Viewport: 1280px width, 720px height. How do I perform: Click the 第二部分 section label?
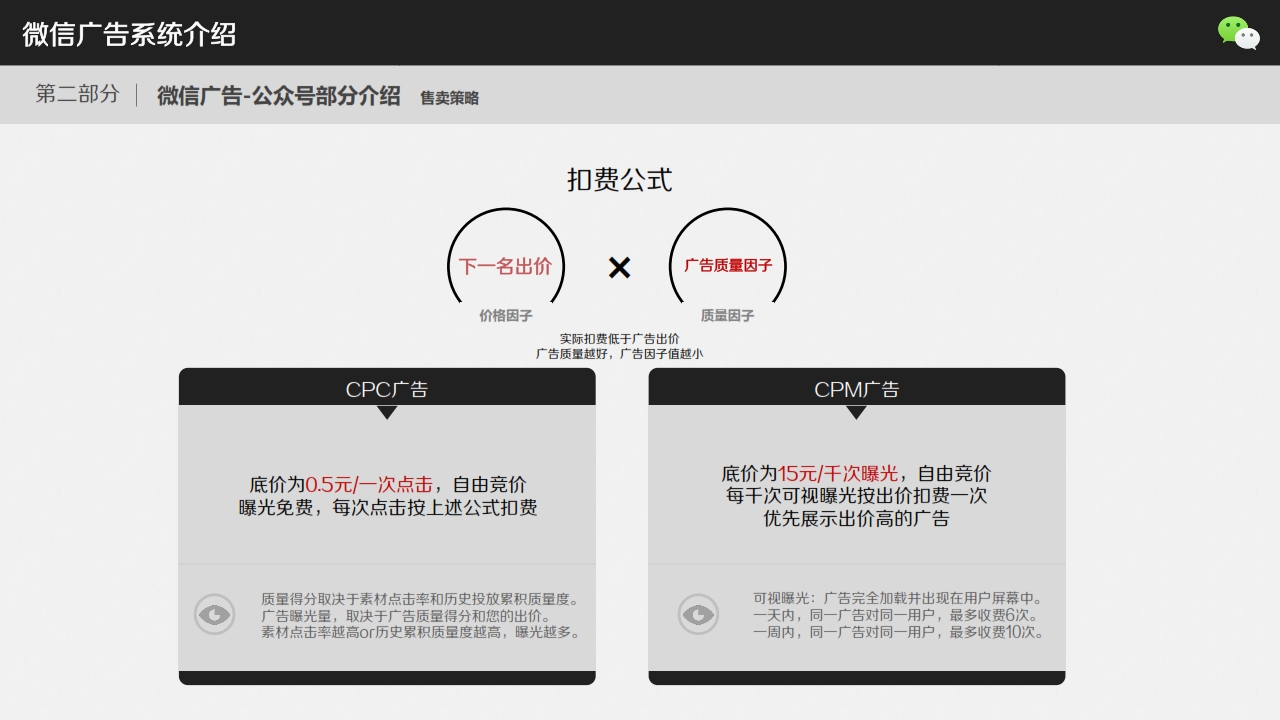click(x=77, y=94)
